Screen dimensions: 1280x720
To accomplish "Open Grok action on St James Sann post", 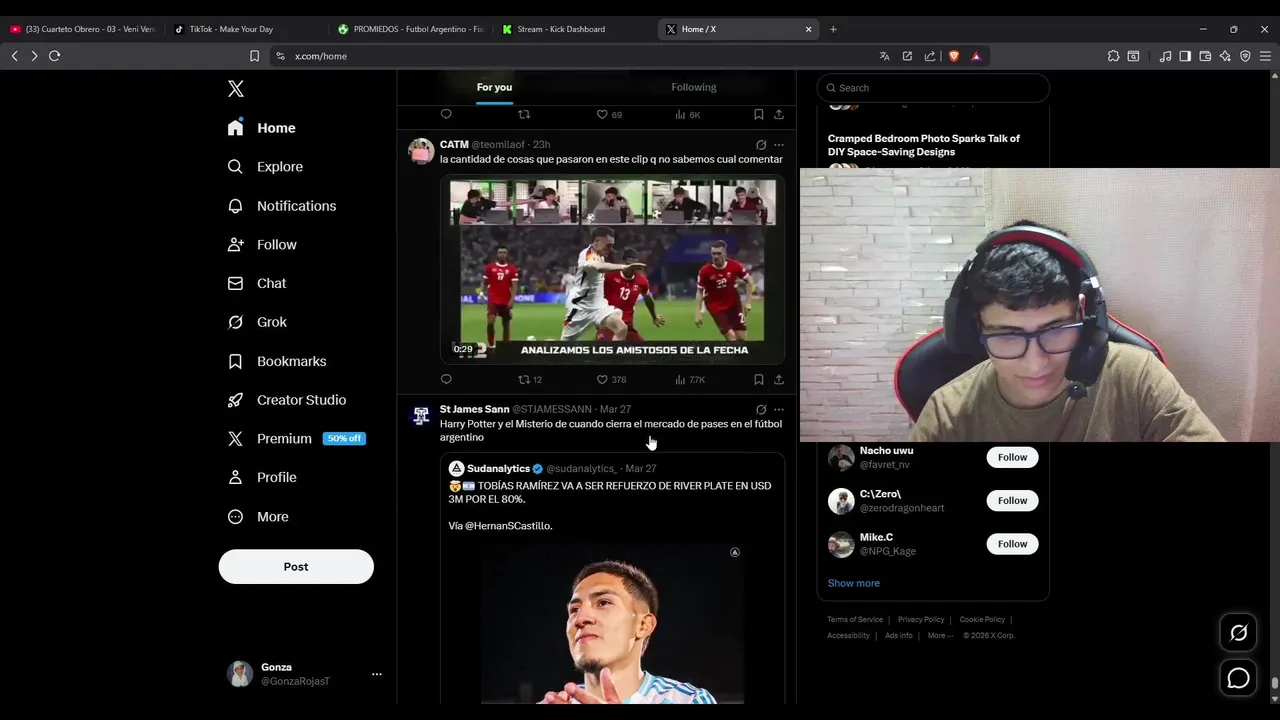I will click(x=761, y=410).
